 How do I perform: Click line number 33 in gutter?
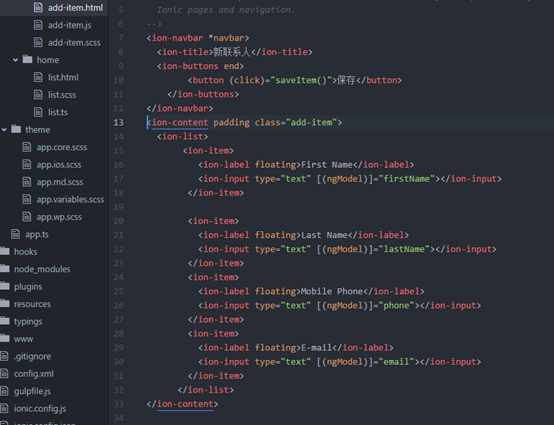pos(119,404)
